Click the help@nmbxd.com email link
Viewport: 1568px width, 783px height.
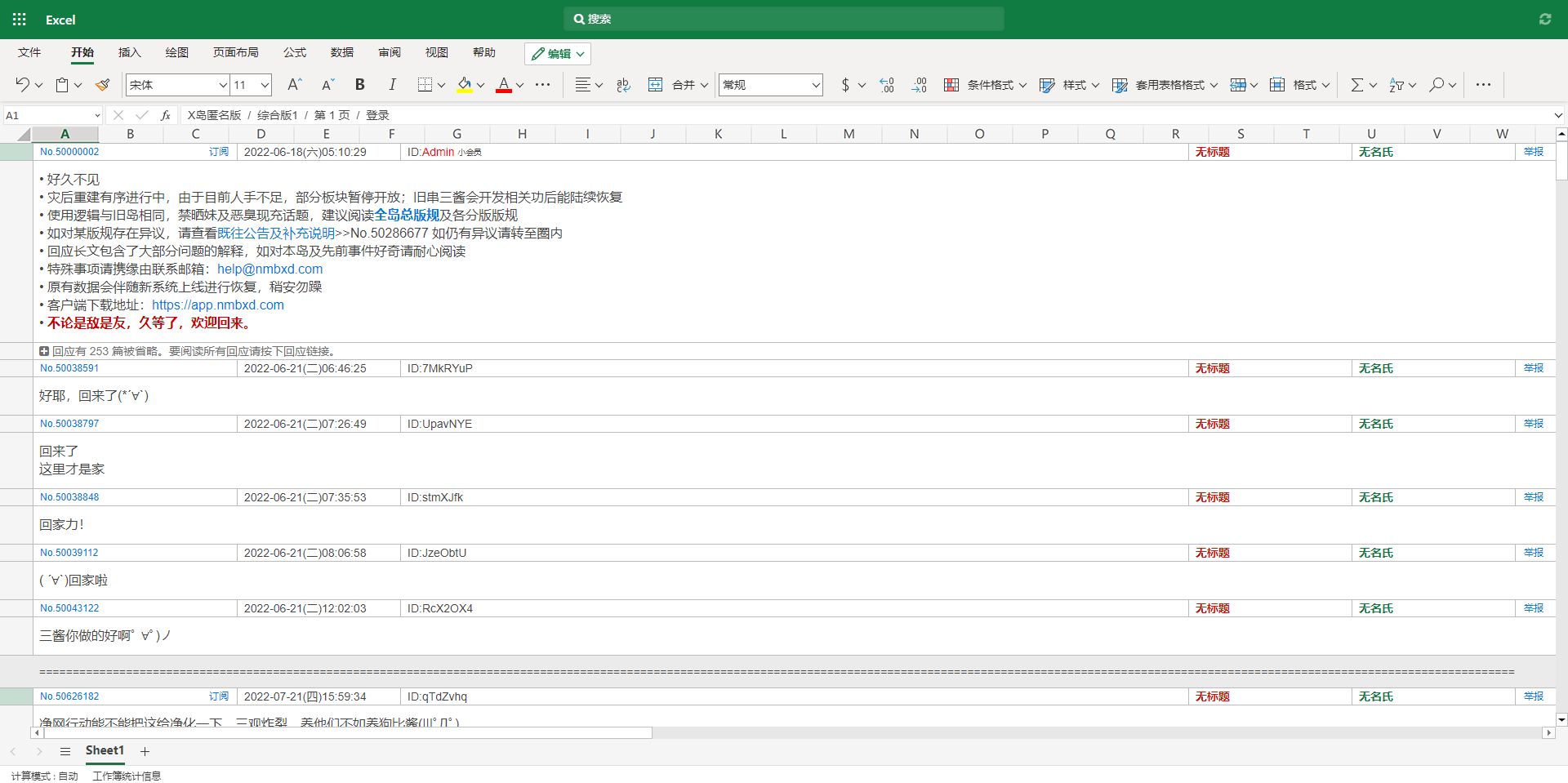[269, 269]
